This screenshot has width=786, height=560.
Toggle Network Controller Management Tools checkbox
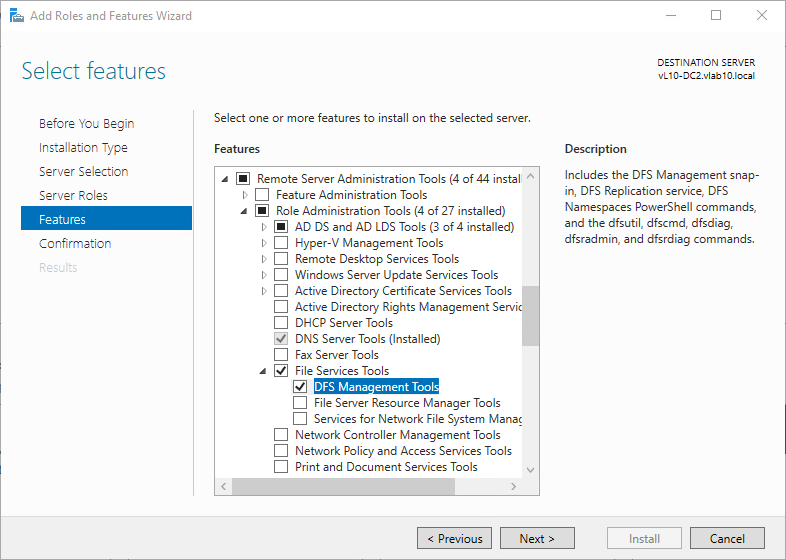pyautogui.click(x=281, y=435)
